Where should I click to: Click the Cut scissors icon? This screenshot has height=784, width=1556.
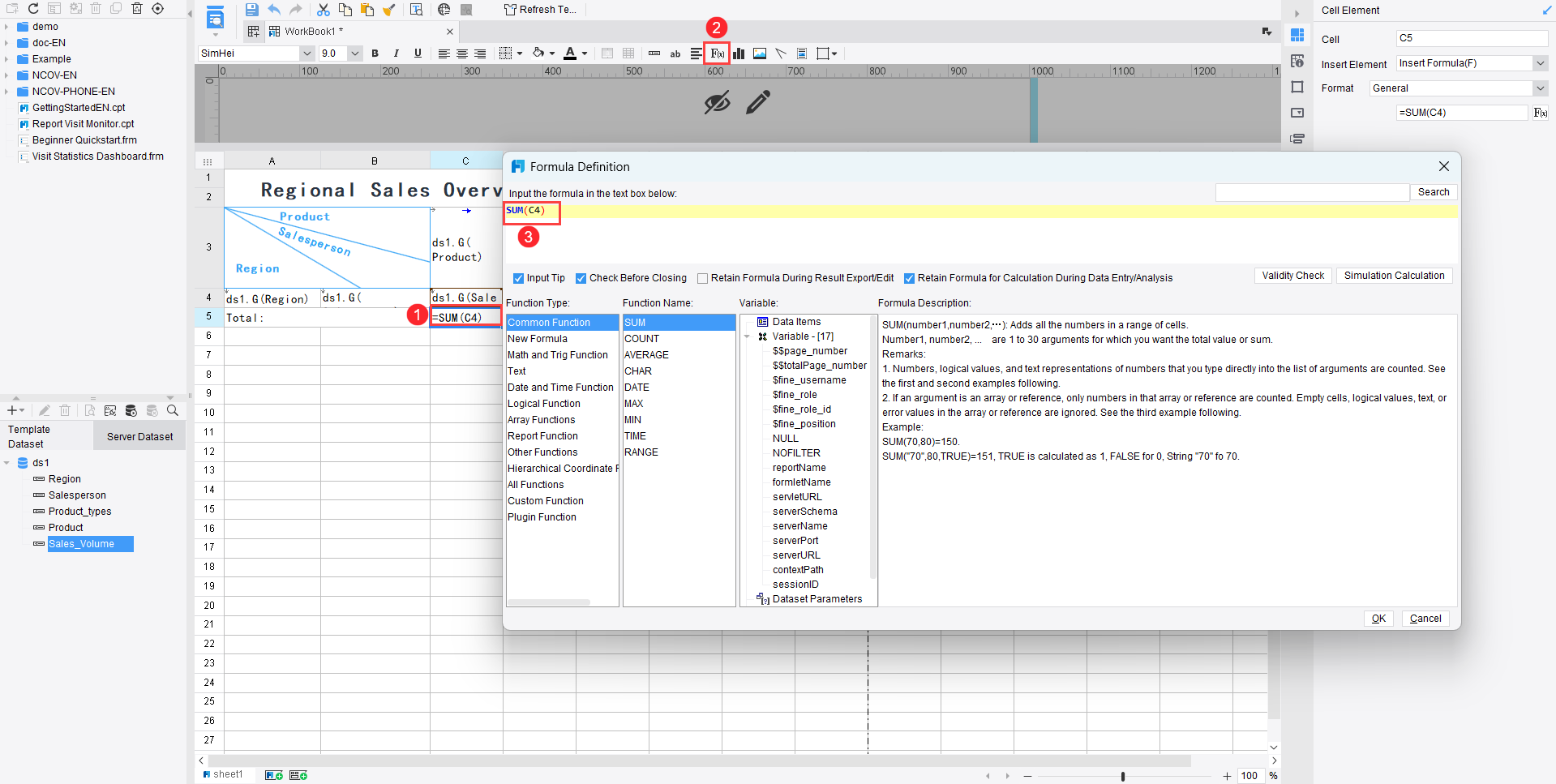click(x=323, y=10)
